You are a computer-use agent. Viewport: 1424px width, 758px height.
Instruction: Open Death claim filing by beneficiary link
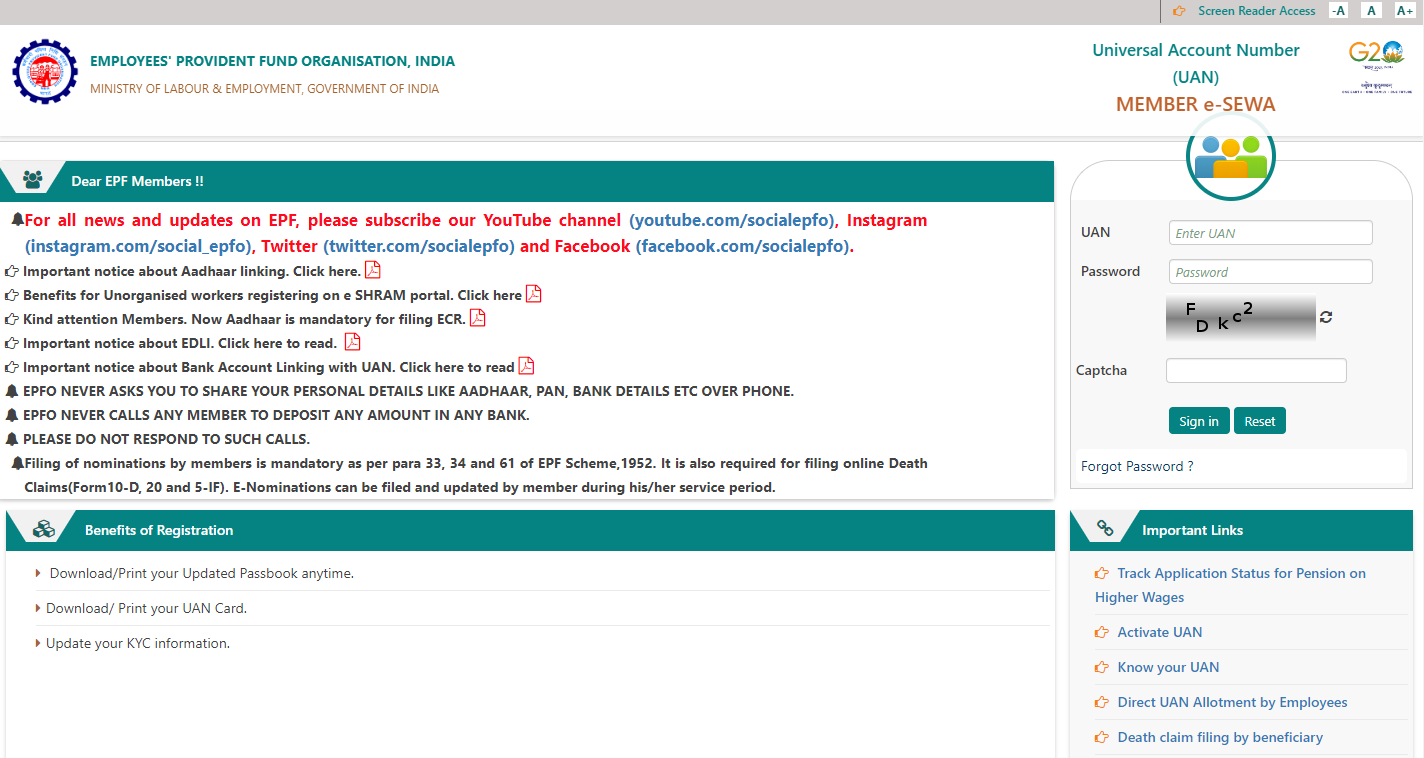1219,737
